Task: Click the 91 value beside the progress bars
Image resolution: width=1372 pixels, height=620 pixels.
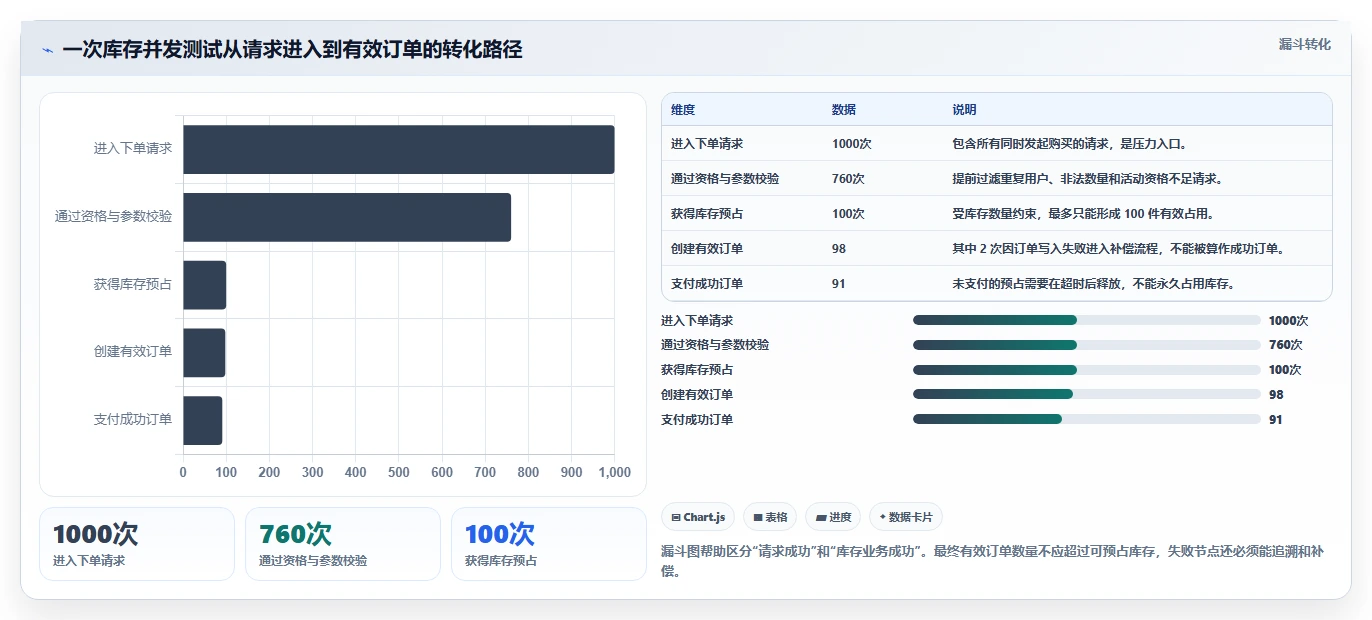Action: click(x=1276, y=420)
